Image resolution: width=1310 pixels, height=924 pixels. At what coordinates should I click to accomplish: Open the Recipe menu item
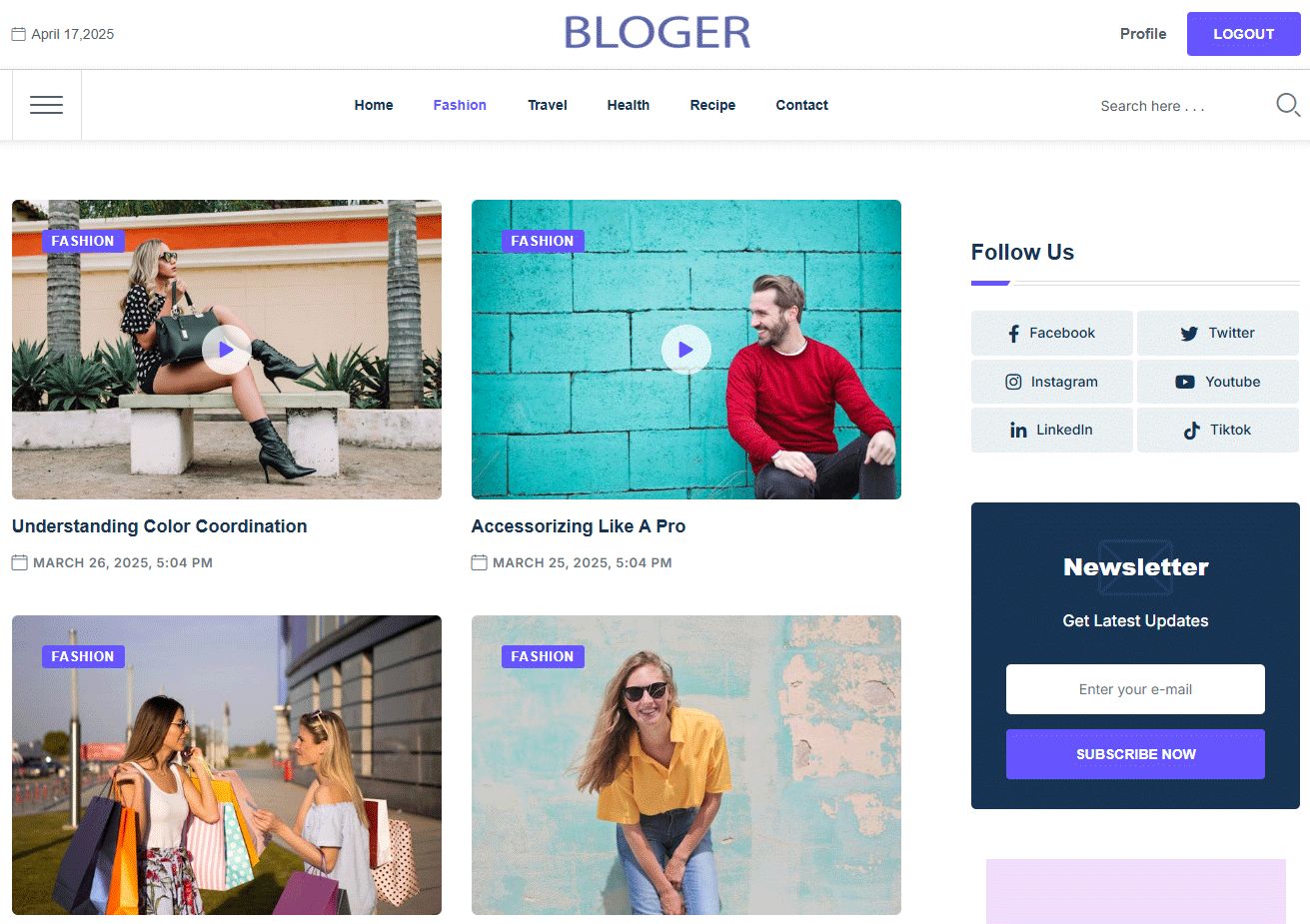pos(712,105)
